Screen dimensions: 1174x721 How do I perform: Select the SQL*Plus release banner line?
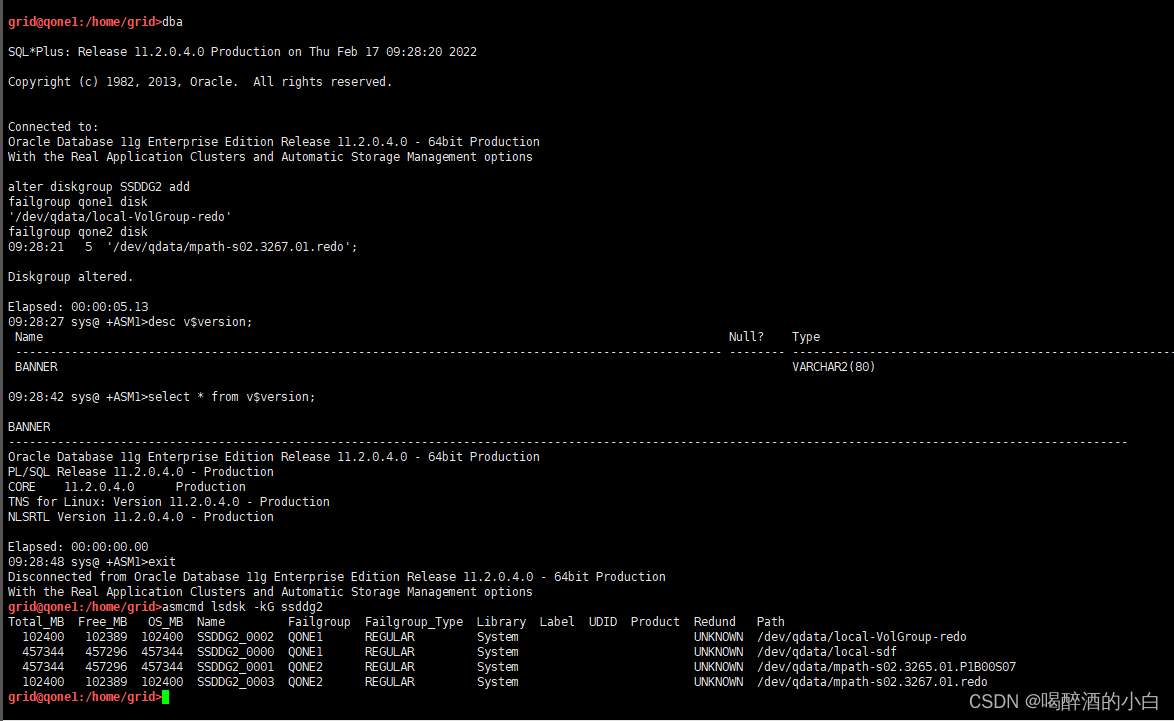click(x=242, y=52)
